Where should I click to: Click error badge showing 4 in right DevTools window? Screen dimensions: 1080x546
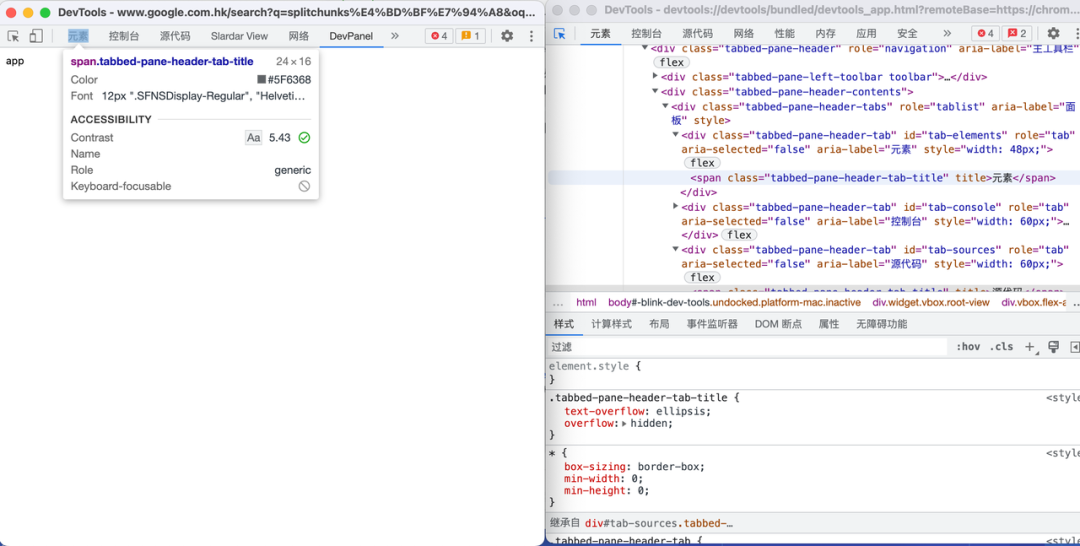coord(985,33)
